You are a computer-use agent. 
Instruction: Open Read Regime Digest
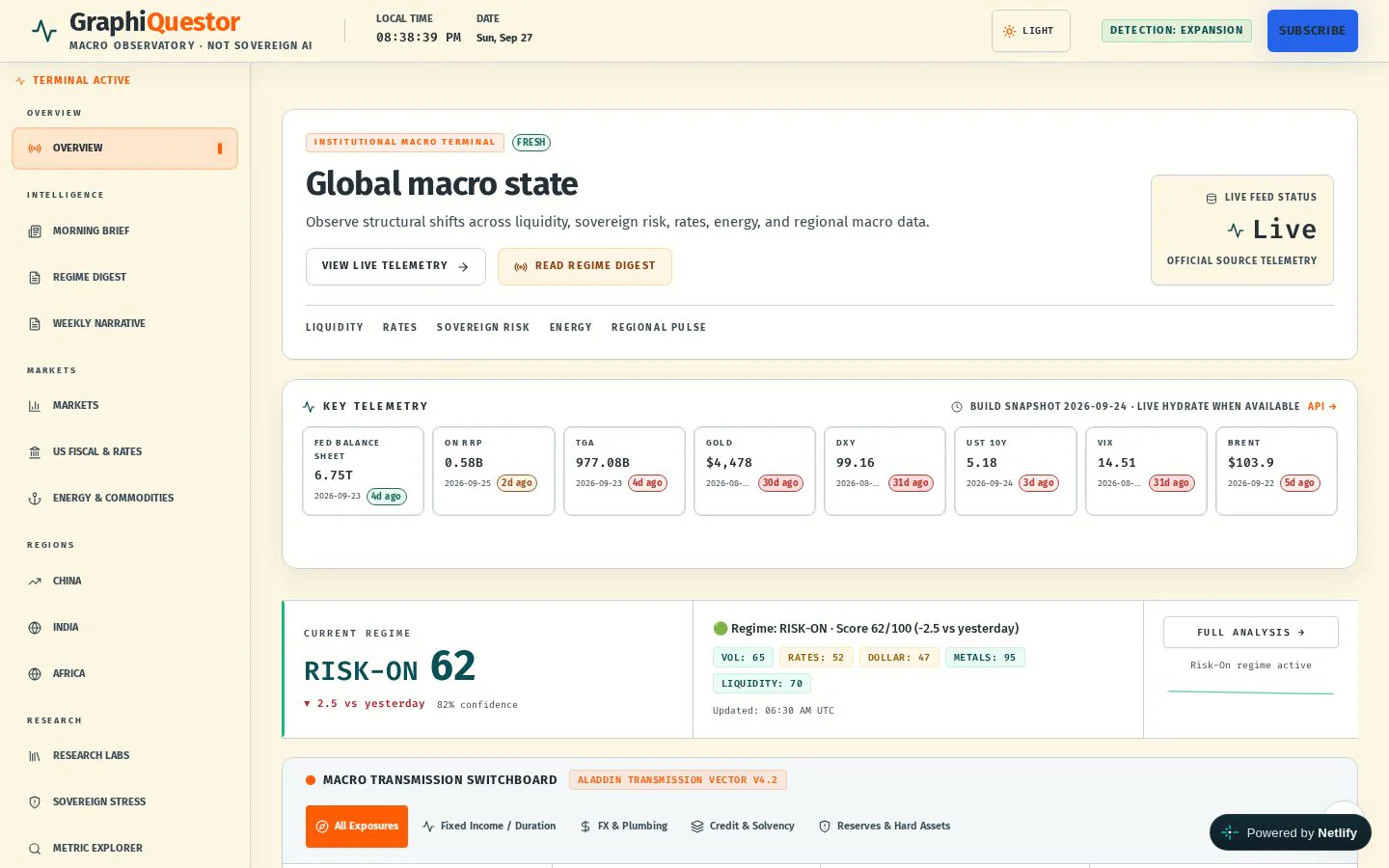point(585,267)
